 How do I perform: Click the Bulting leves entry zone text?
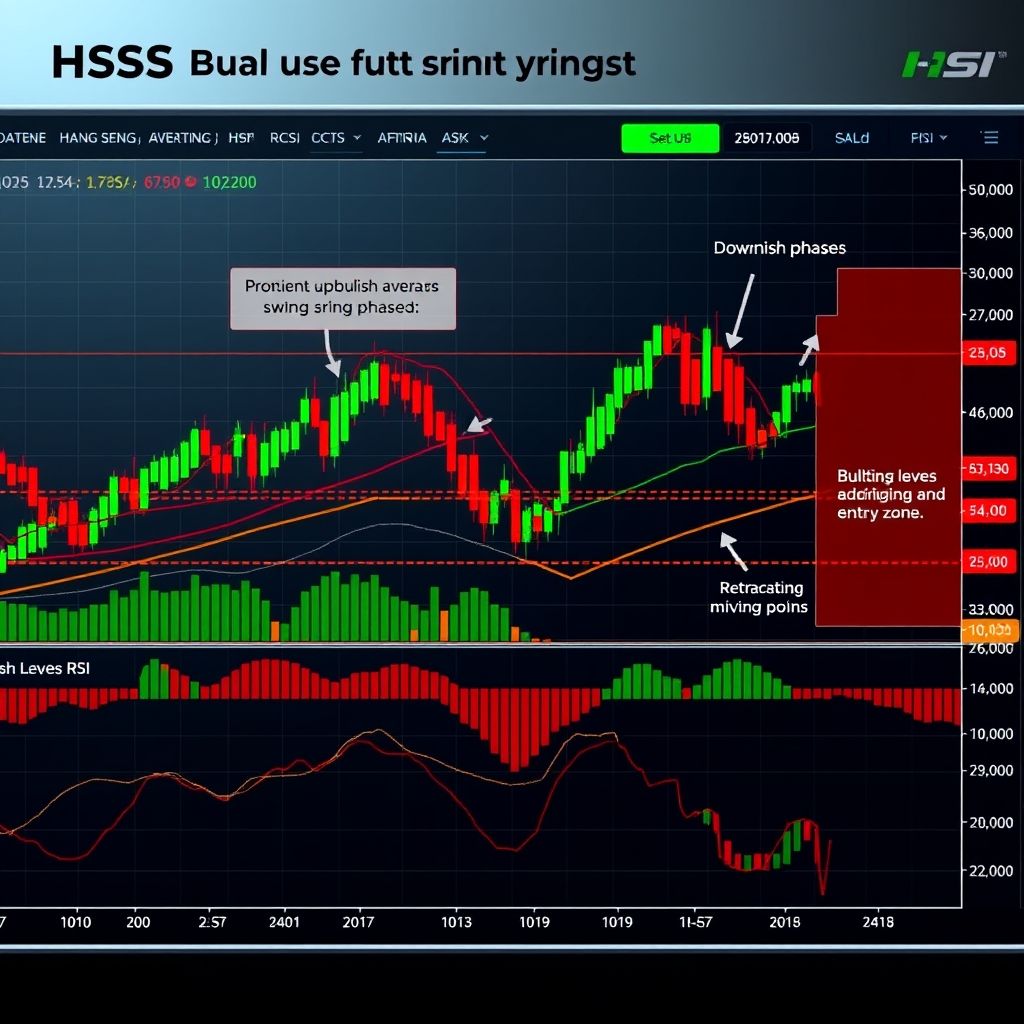(891, 494)
